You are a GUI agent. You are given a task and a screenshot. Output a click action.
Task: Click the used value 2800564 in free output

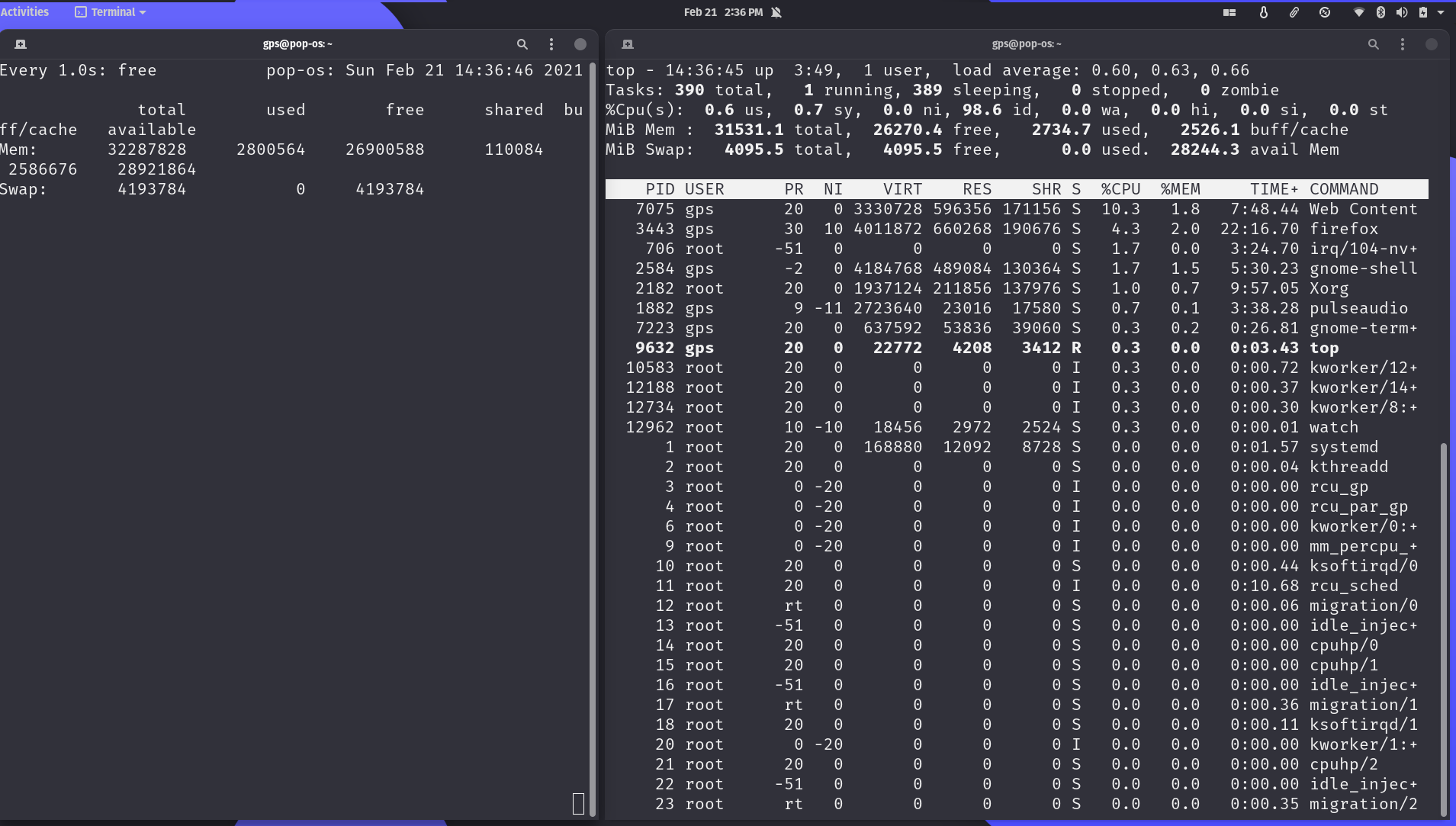pos(270,149)
